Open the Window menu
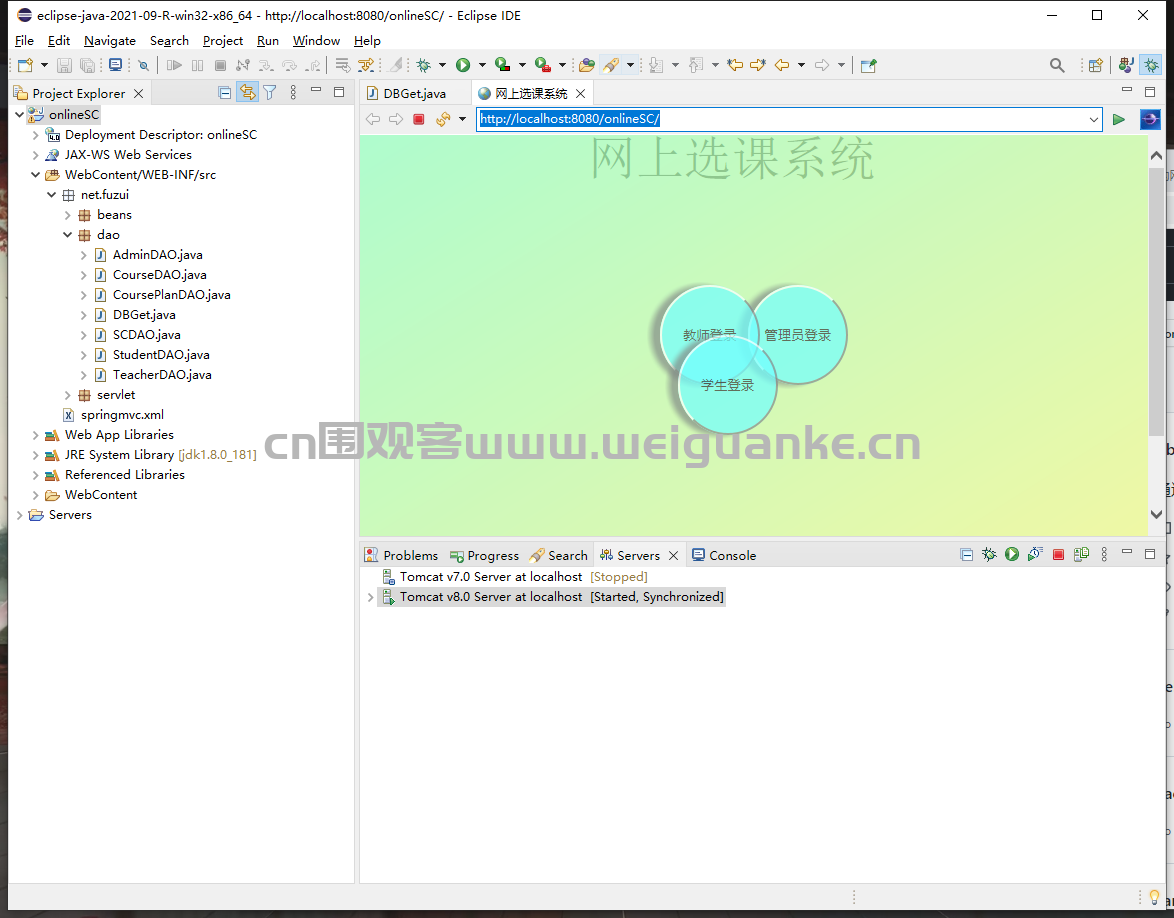The width and height of the screenshot is (1174, 918). (x=316, y=40)
